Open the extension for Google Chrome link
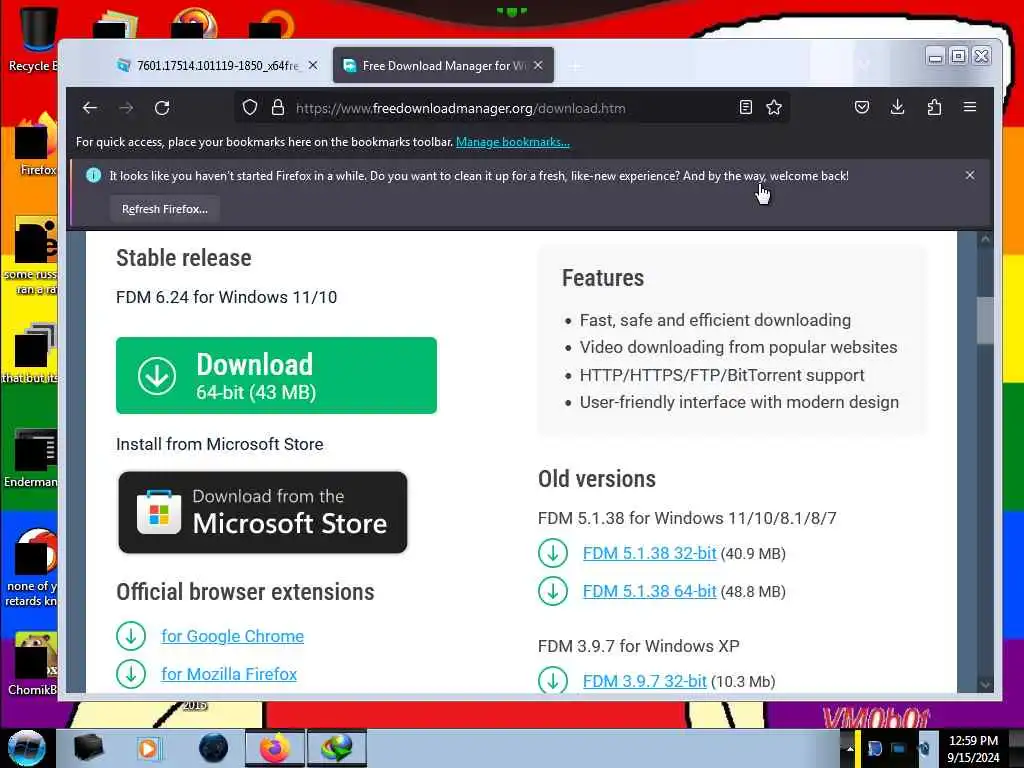This screenshot has width=1024, height=768. pos(232,636)
